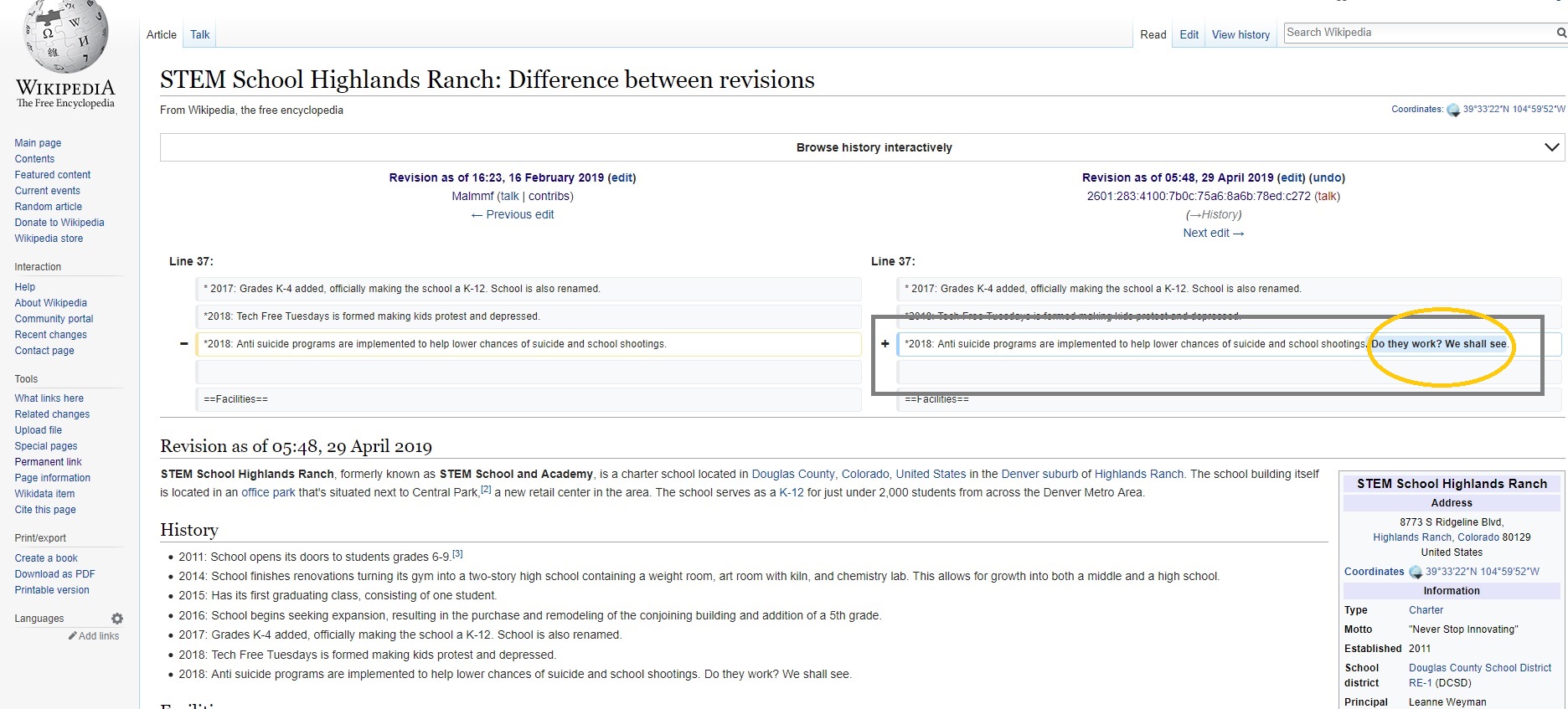1568x709 pixels.
Task: Open the Community portal
Action: click(54, 319)
